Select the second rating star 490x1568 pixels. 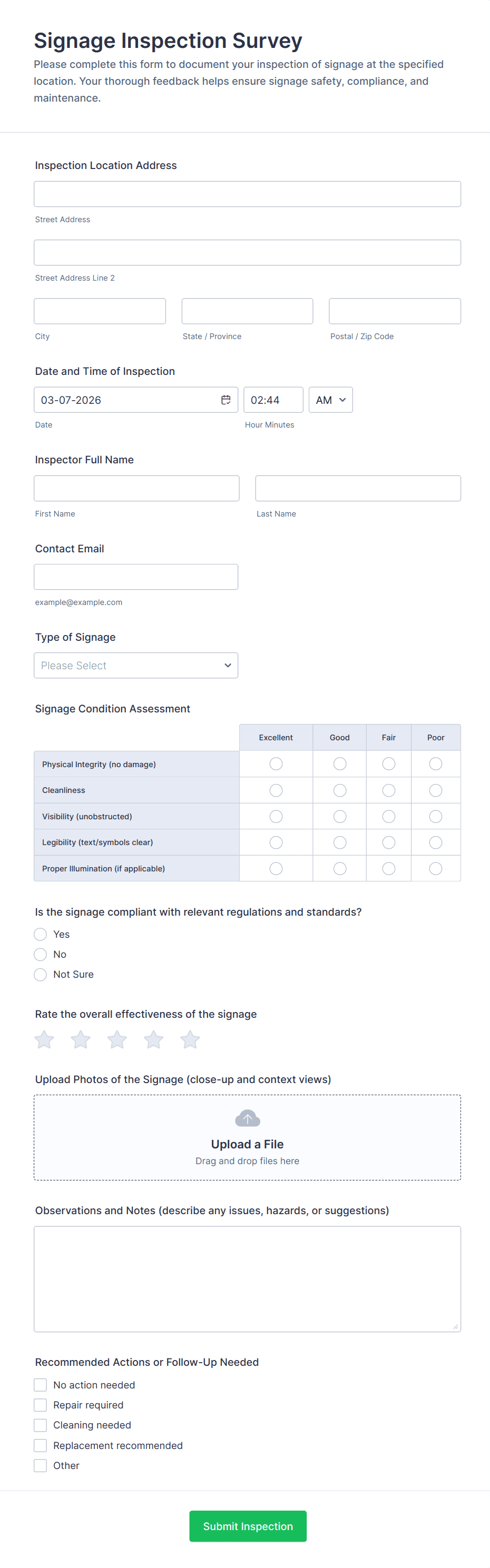click(81, 1040)
